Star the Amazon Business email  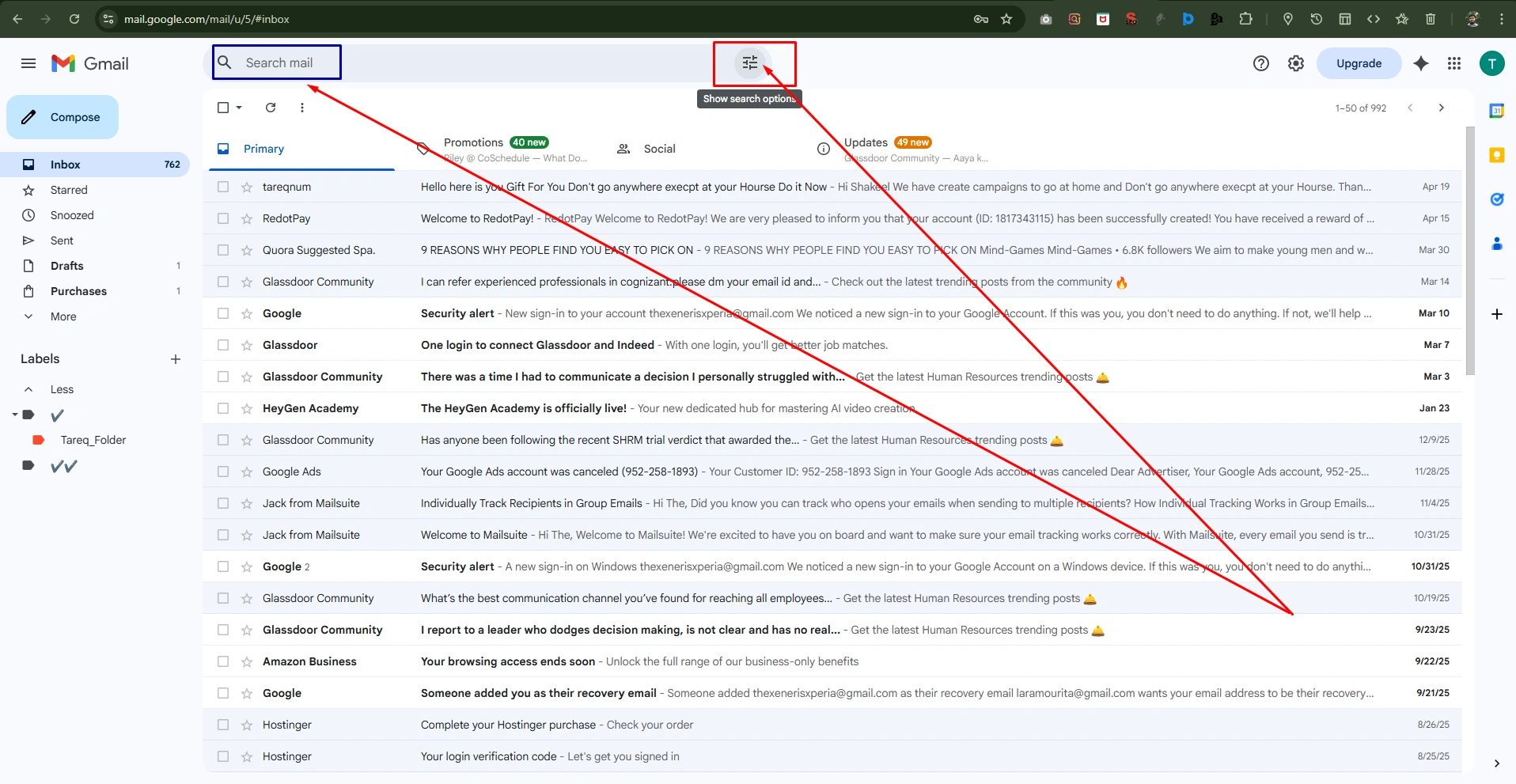247,661
